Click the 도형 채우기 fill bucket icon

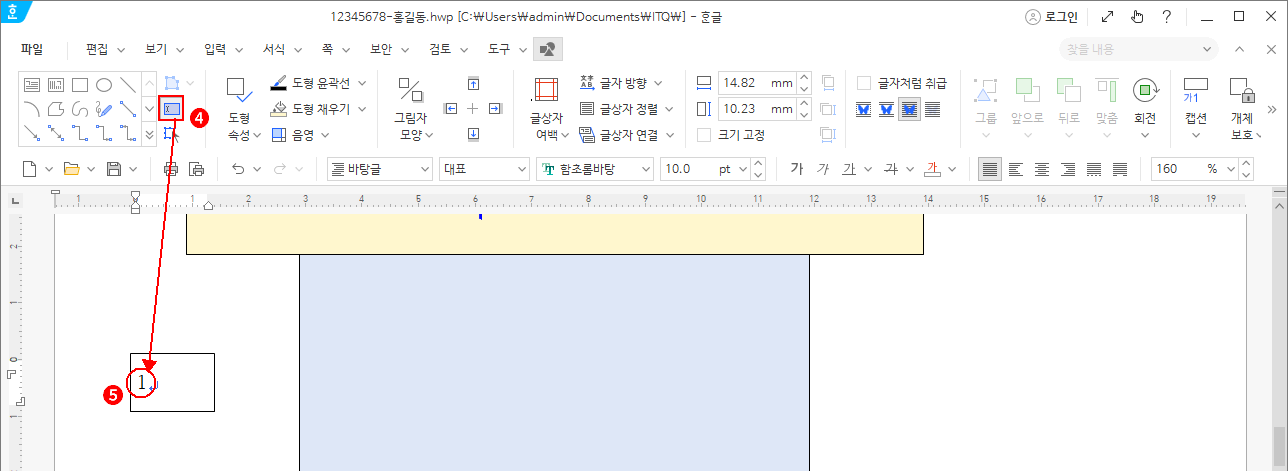pos(280,108)
